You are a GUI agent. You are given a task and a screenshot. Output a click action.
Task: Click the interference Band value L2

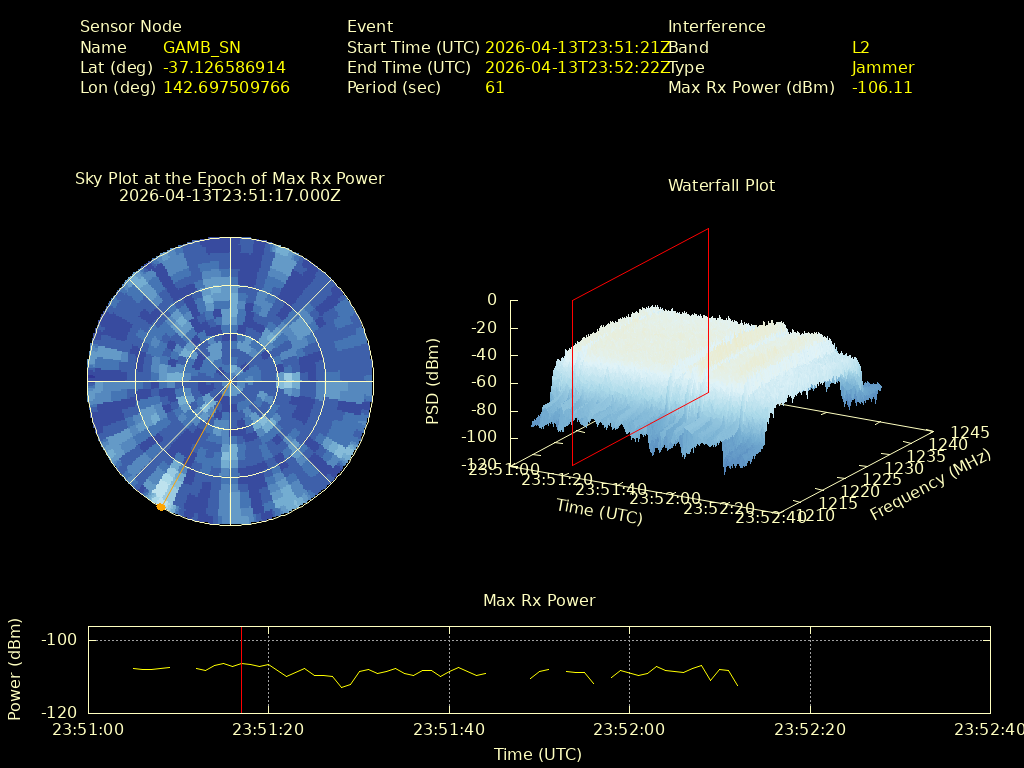click(860, 48)
